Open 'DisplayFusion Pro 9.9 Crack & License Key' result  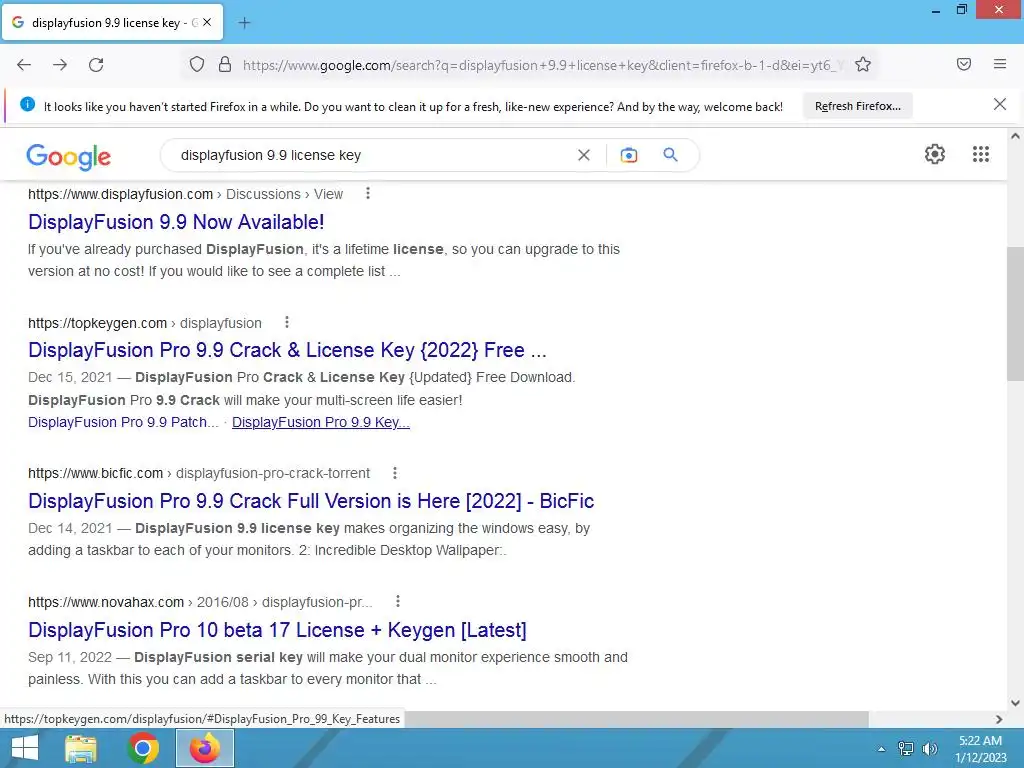point(287,350)
